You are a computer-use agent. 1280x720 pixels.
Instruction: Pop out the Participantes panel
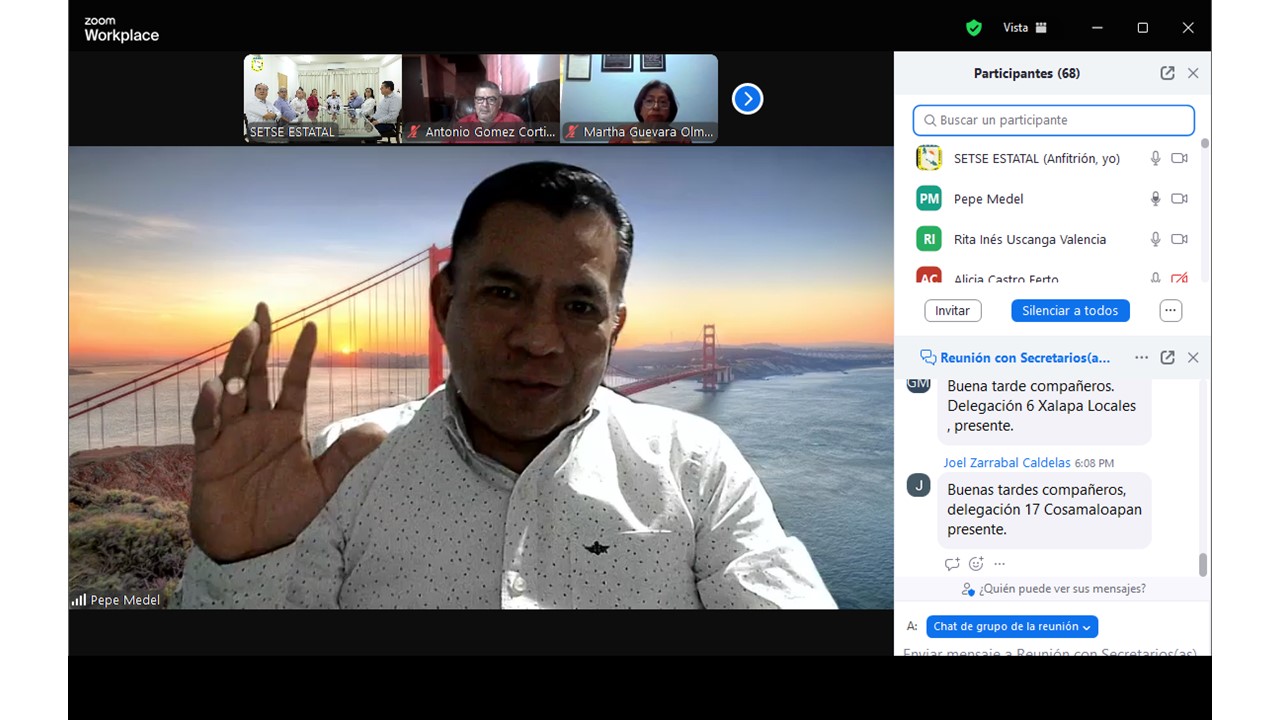point(1167,73)
